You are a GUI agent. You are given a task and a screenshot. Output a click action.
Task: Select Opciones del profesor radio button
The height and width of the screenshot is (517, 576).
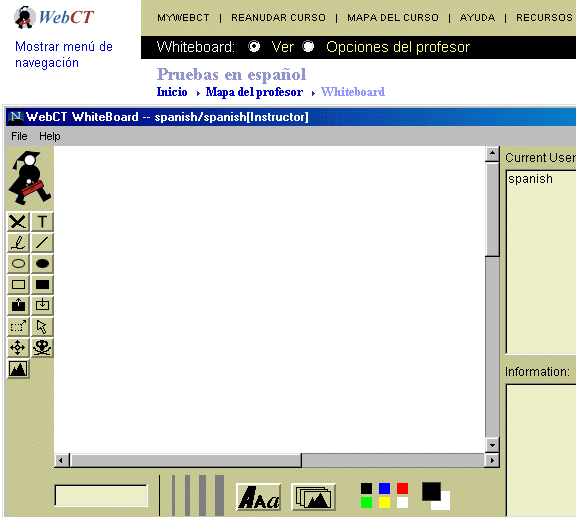(x=308, y=47)
